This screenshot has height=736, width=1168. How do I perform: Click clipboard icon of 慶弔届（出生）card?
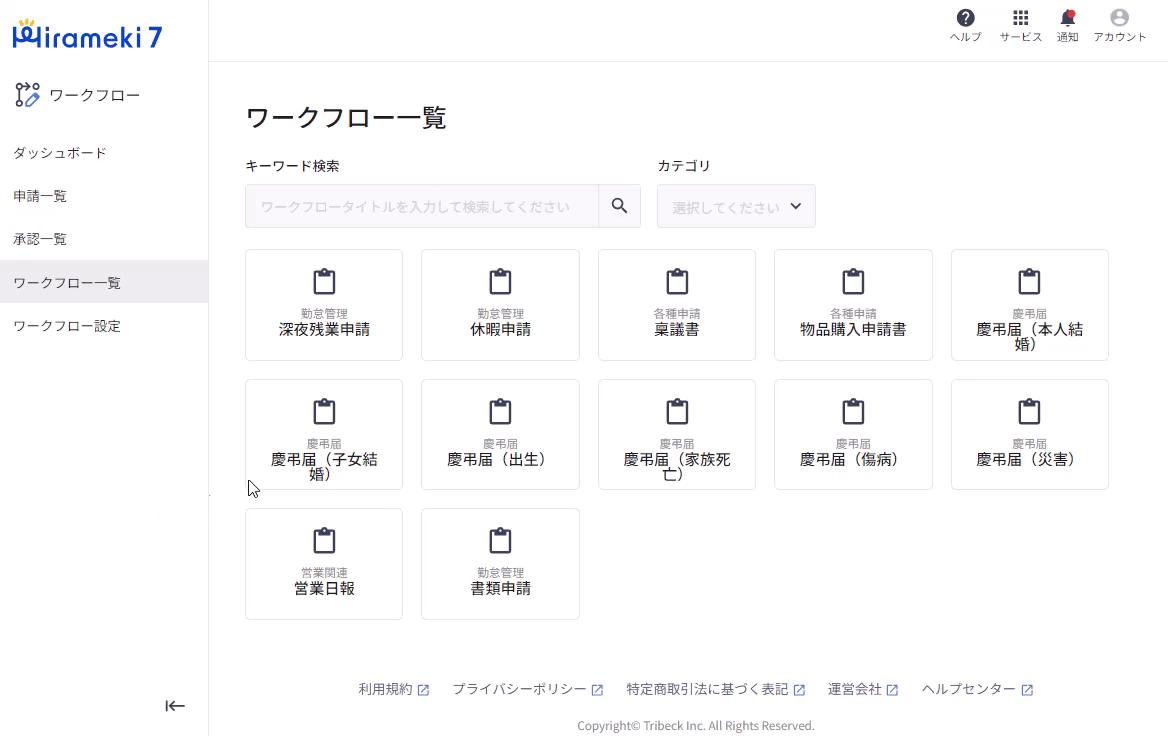501,411
